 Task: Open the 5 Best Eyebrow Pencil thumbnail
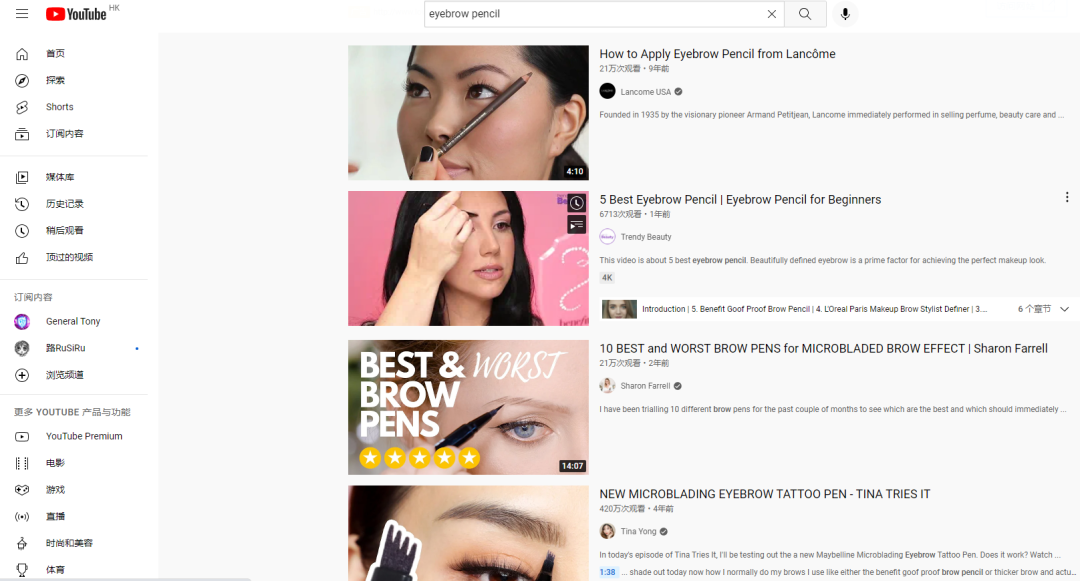[x=468, y=258]
